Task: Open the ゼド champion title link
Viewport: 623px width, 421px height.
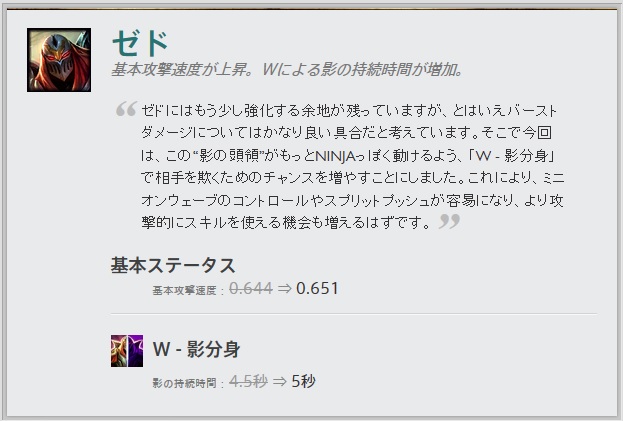Action: pyautogui.click(x=140, y=43)
